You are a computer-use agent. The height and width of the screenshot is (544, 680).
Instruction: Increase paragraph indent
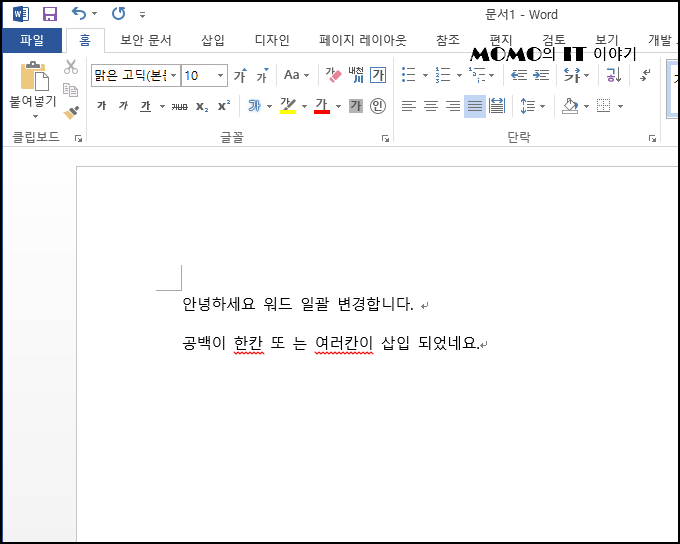click(541, 75)
